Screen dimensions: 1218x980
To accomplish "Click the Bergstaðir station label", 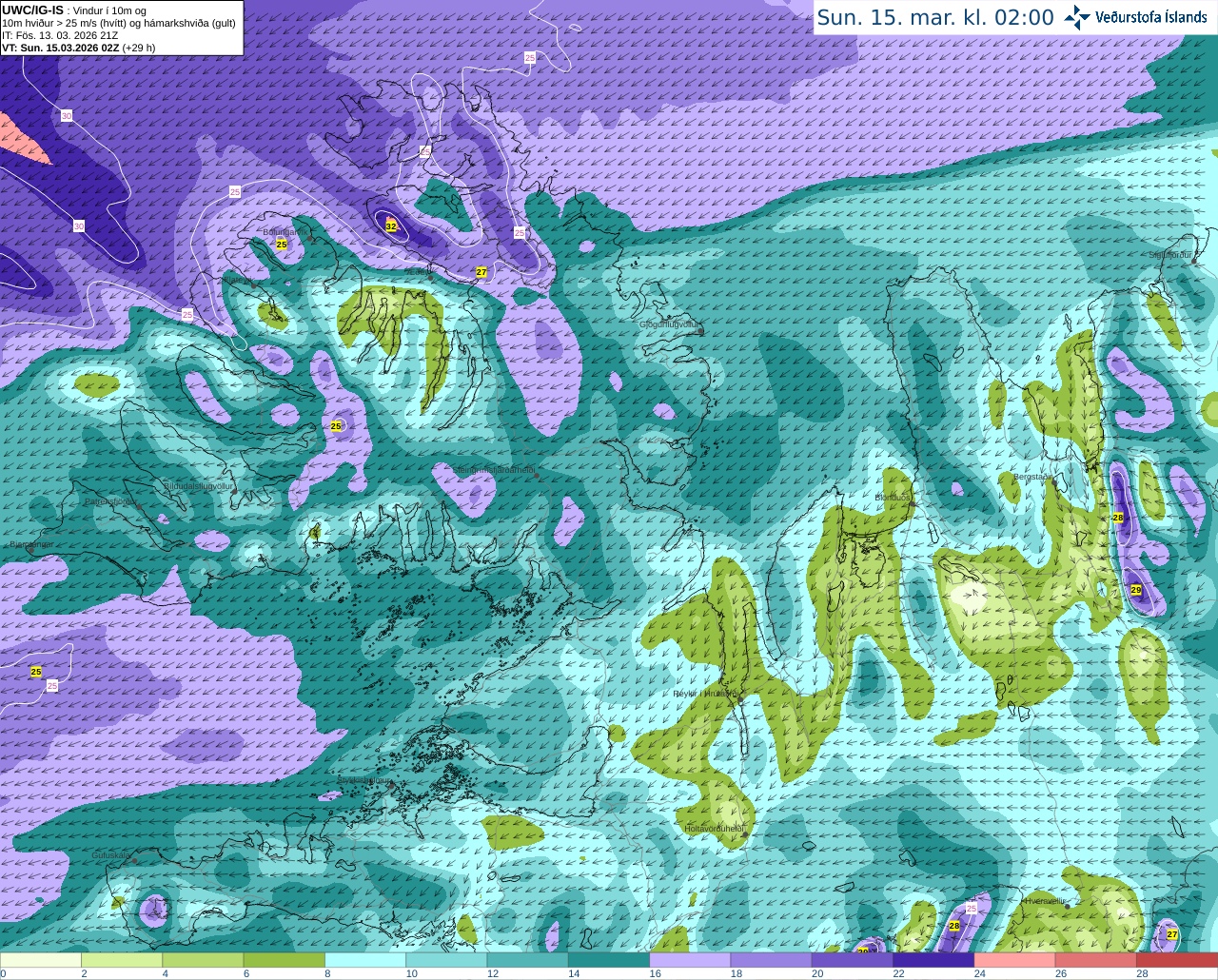I will click(x=1032, y=477).
